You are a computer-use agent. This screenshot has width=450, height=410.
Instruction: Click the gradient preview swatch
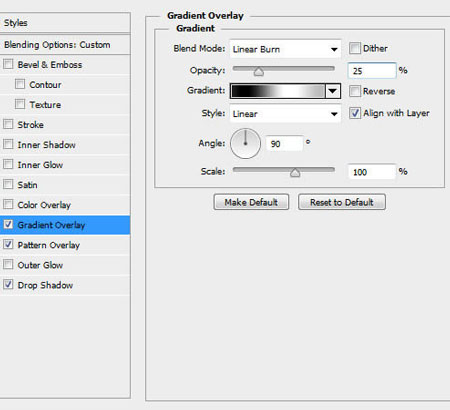278,91
